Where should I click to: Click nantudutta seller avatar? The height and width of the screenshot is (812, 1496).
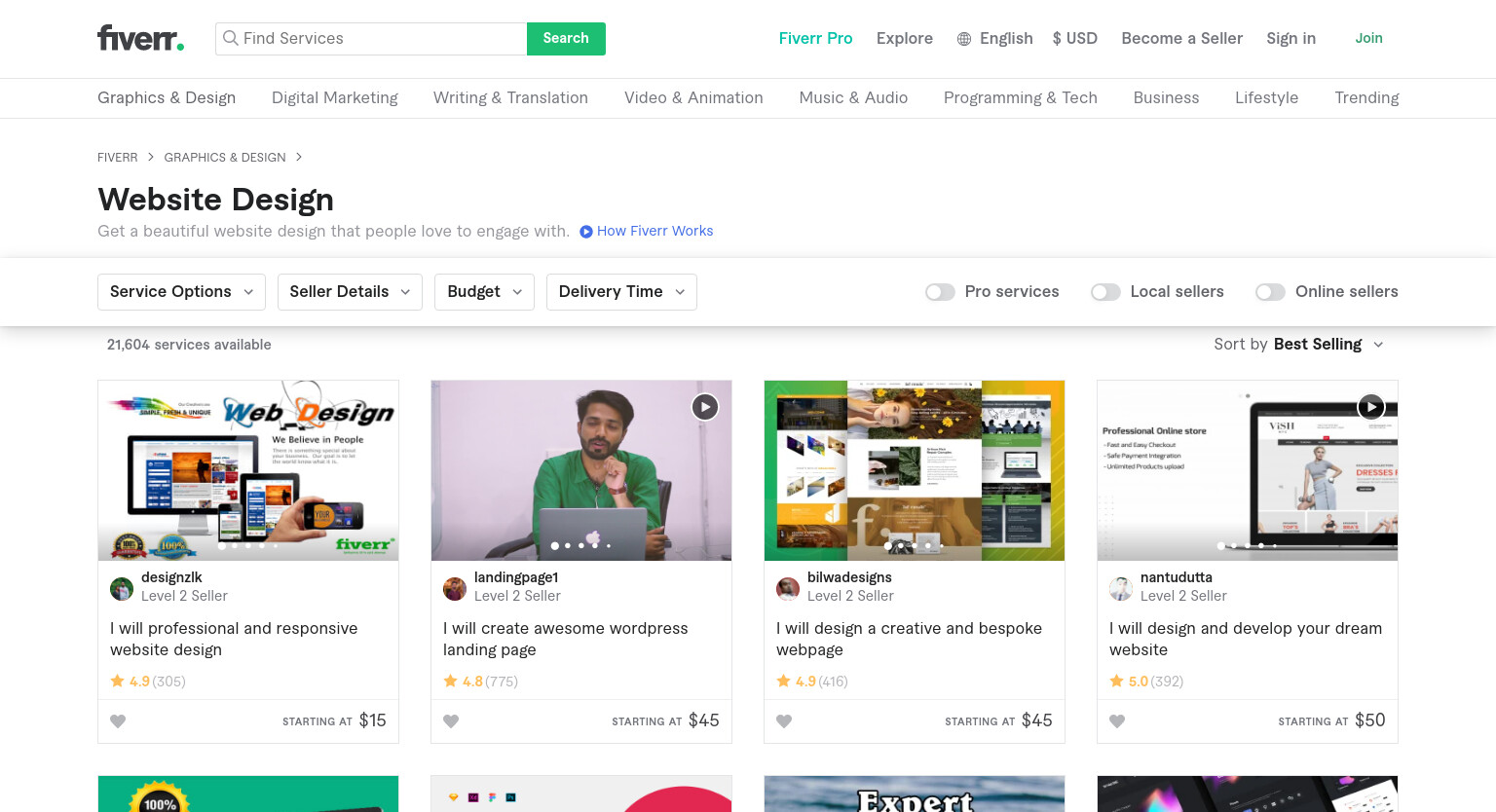tap(1121, 588)
